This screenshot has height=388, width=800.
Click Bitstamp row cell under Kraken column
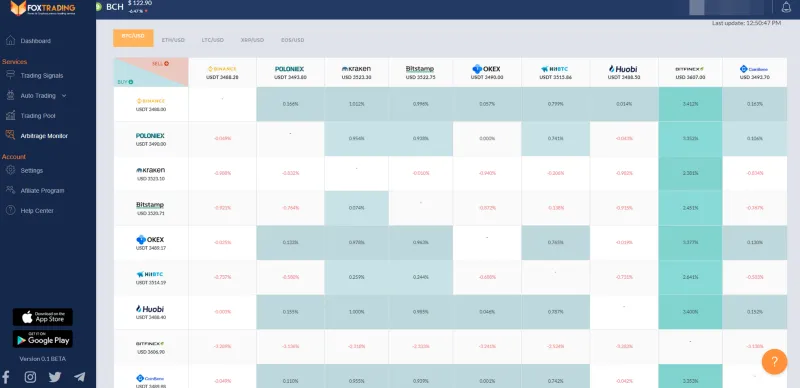tap(357, 208)
